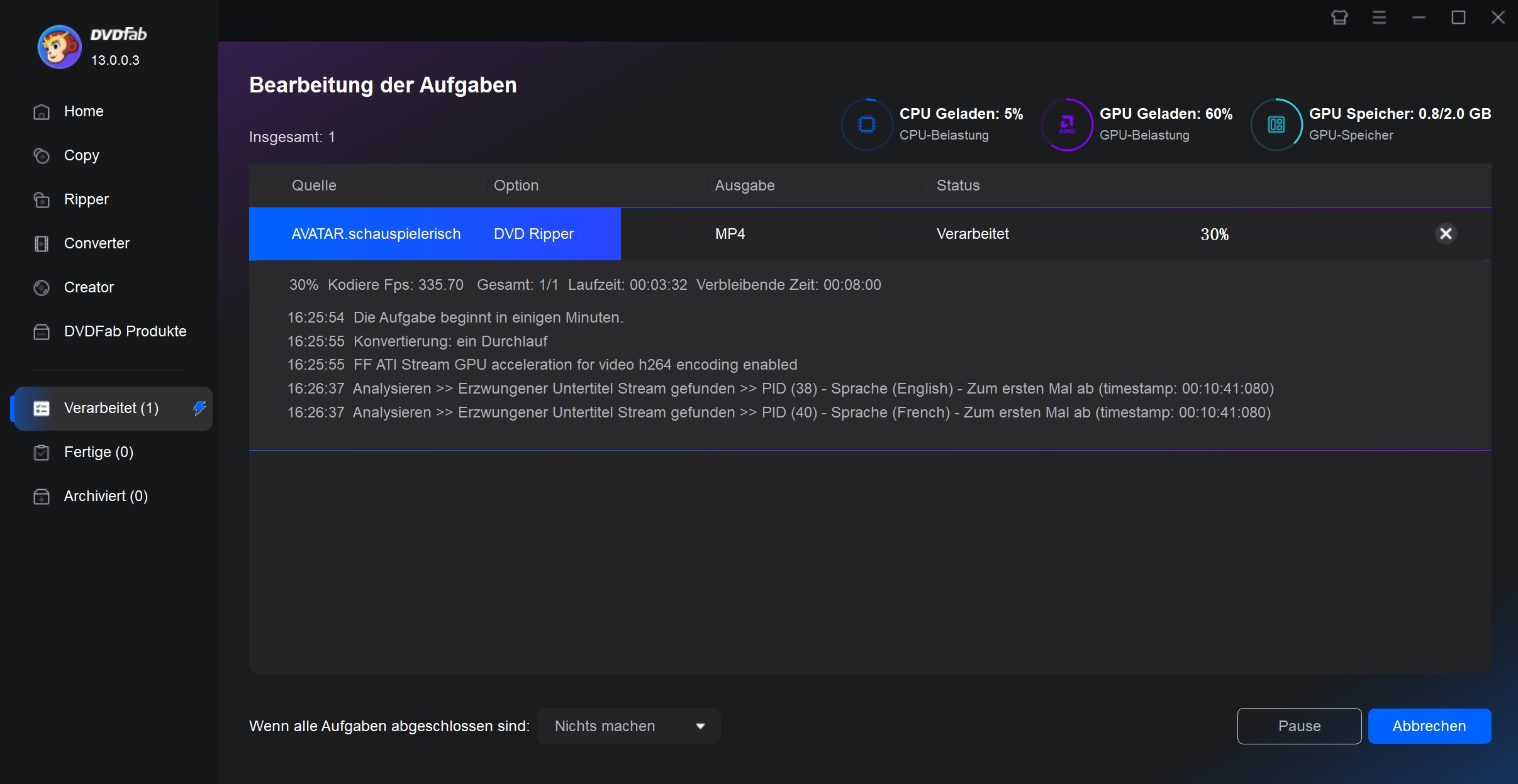Expand the post-task action dropdown

tap(699, 725)
